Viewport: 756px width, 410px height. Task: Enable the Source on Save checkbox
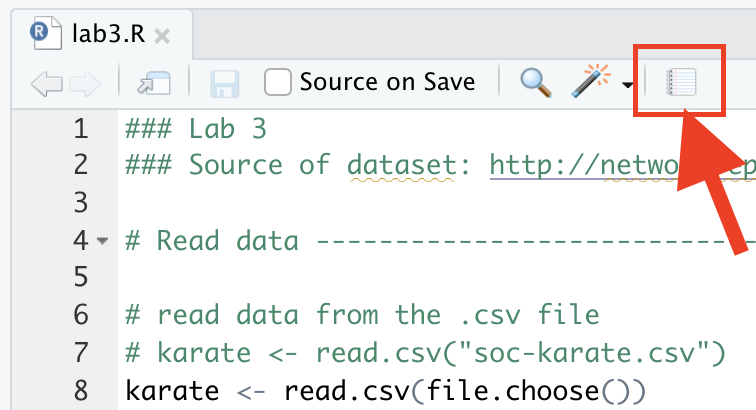click(277, 82)
